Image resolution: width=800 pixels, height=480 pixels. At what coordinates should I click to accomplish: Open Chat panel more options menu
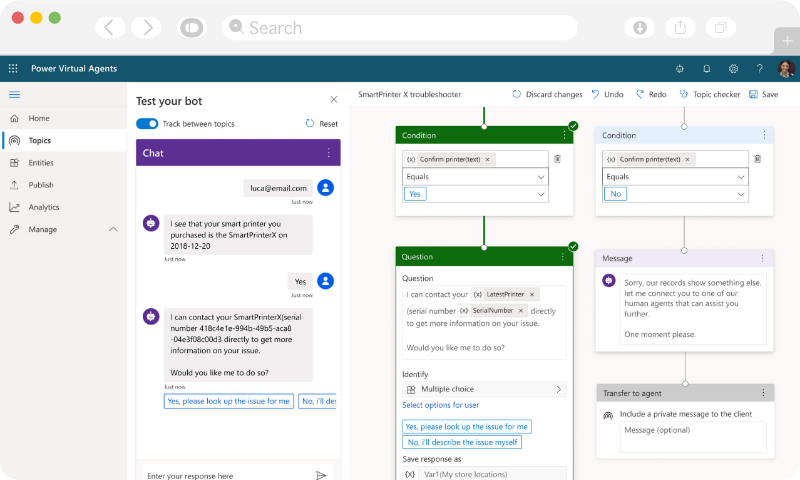328,153
